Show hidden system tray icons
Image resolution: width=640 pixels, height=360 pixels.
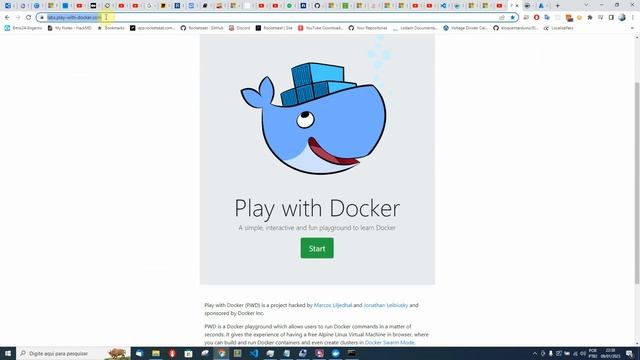coord(535,353)
